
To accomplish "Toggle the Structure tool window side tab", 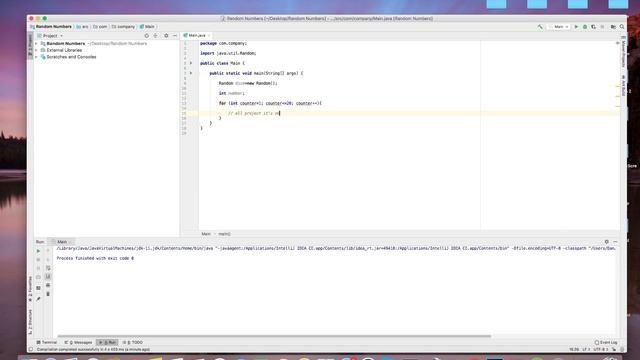I will [x=30, y=322].
